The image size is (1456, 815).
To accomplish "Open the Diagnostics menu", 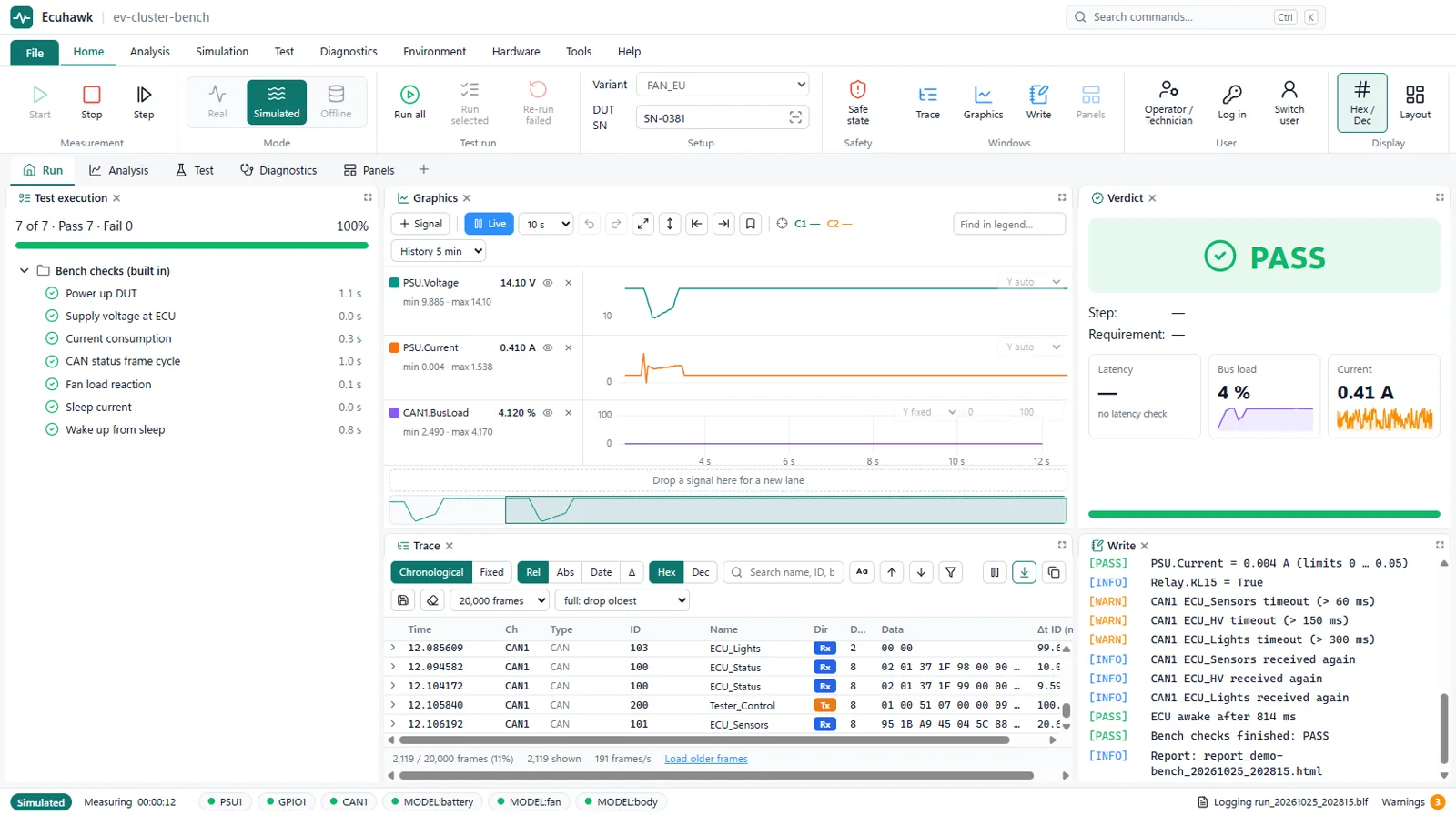I will (x=349, y=52).
